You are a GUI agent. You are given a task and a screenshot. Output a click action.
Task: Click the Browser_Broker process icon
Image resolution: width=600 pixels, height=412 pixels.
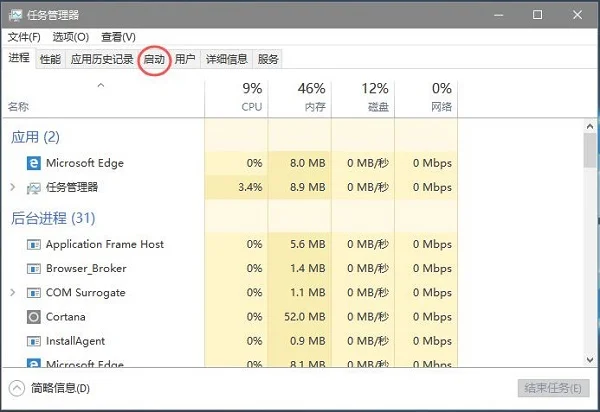(x=34, y=269)
